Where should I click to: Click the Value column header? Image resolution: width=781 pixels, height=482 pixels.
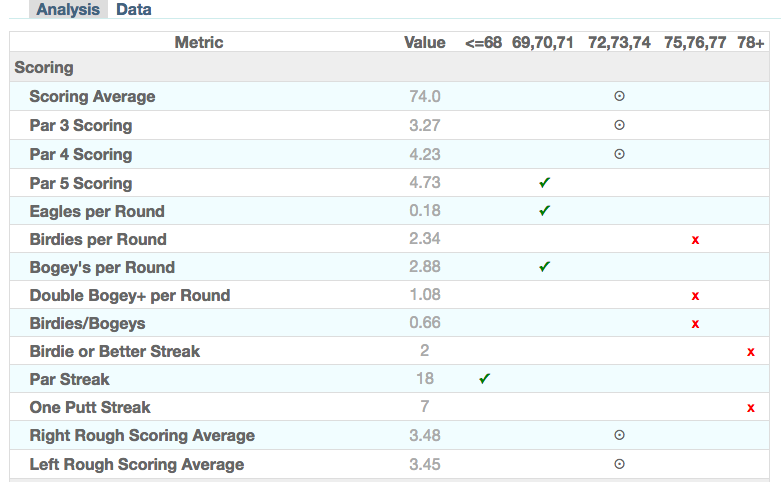pos(424,42)
